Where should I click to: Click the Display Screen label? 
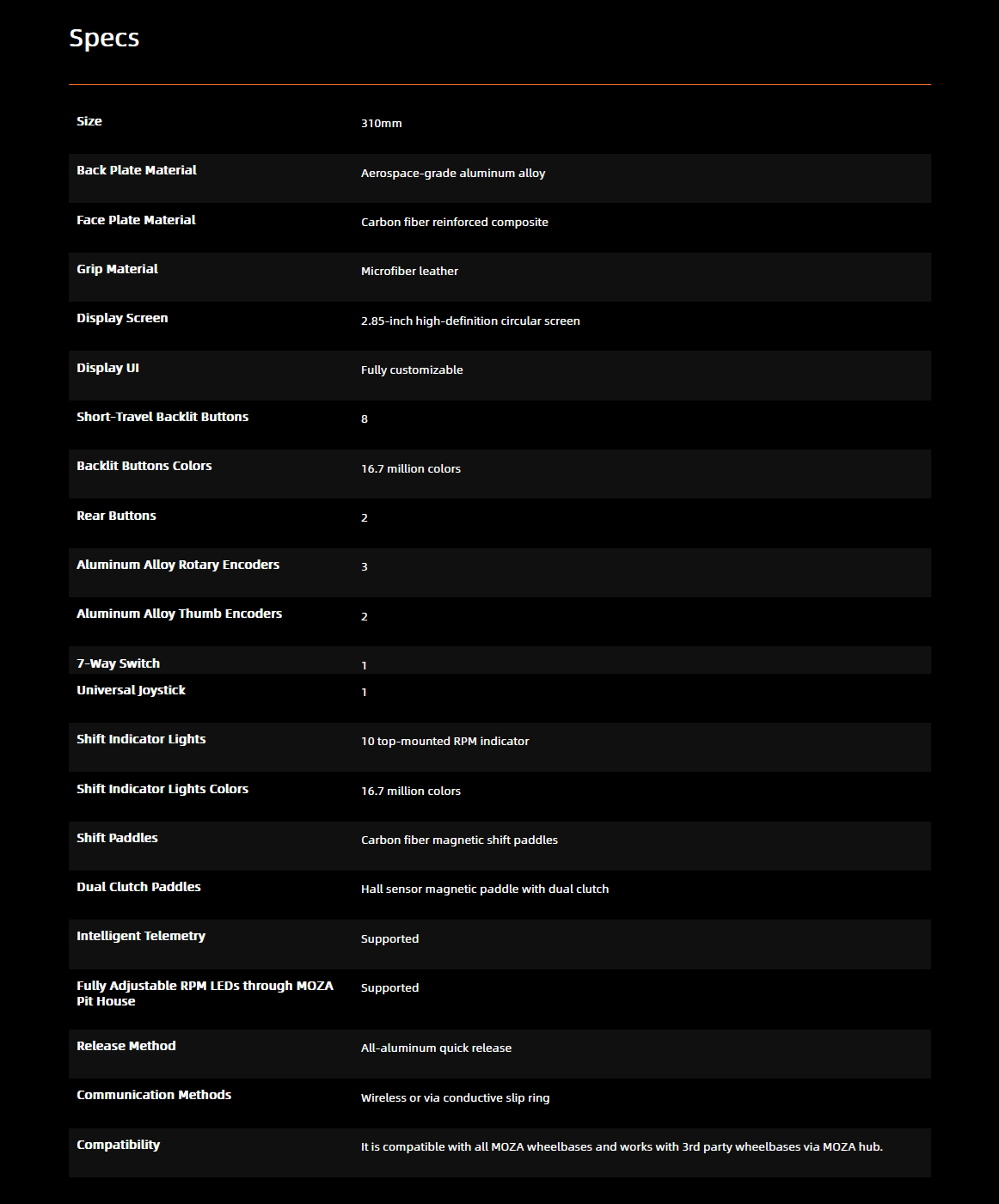pos(122,318)
